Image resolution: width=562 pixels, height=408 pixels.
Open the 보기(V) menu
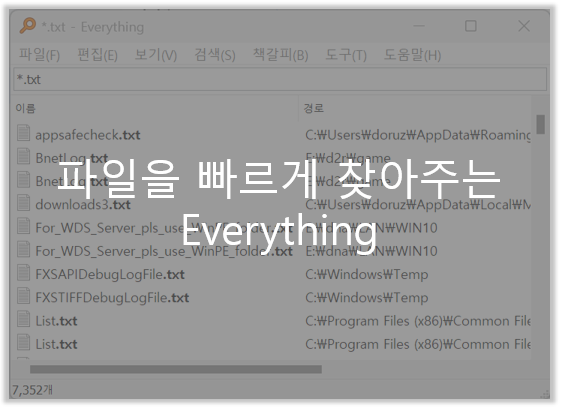coord(156,55)
